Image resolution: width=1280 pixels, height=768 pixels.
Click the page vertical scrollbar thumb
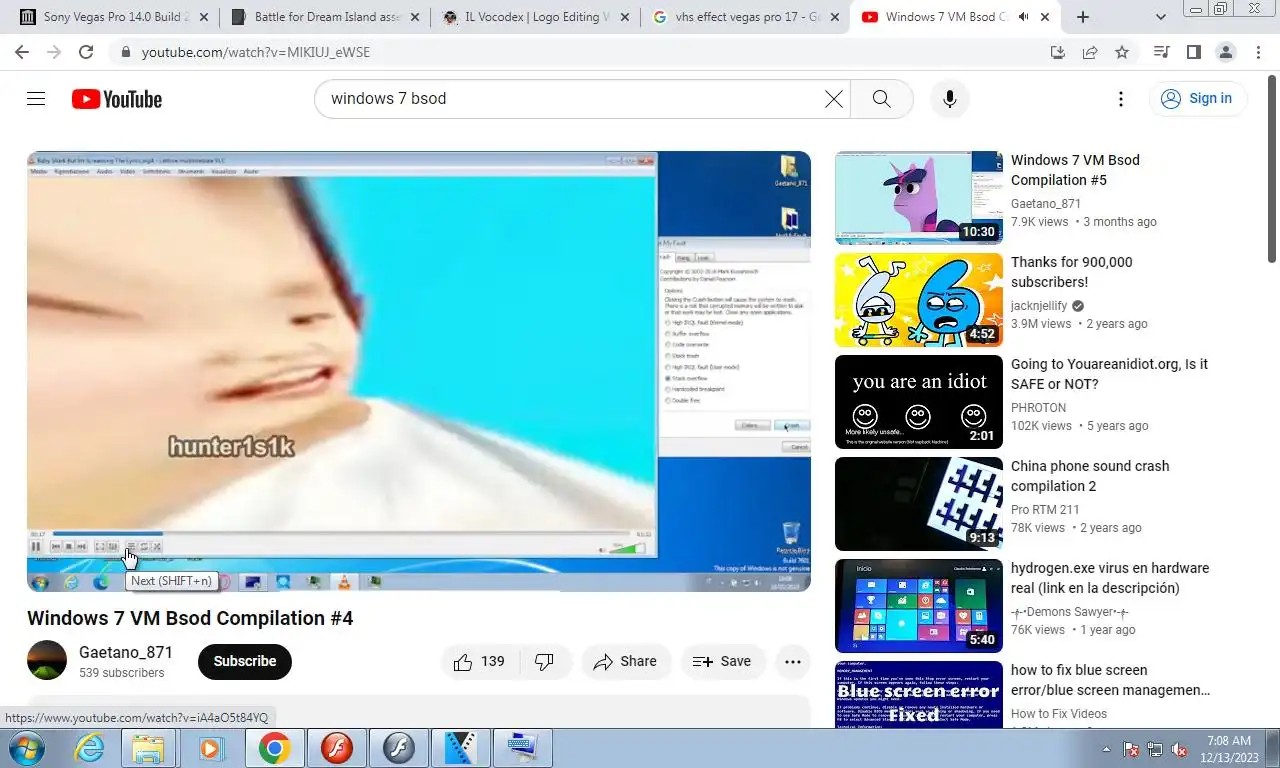coord(1272,170)
